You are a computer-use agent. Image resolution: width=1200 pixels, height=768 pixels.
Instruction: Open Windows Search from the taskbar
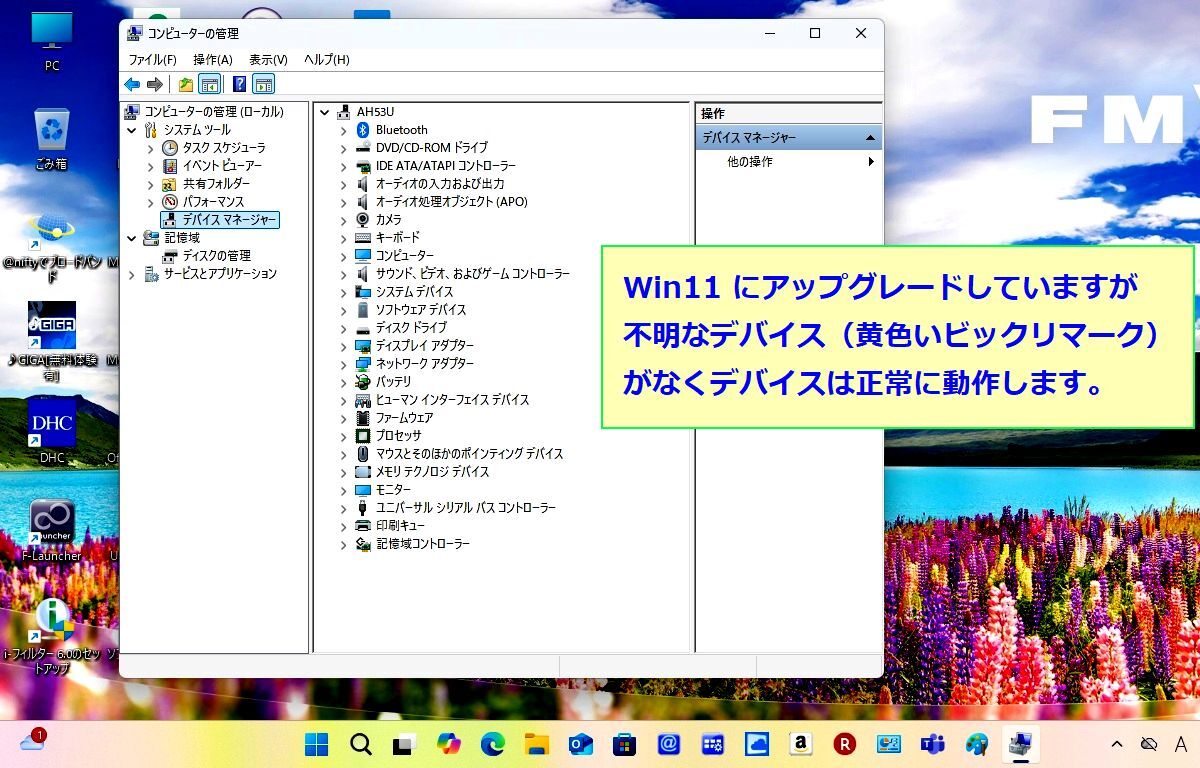coord(359,744)
